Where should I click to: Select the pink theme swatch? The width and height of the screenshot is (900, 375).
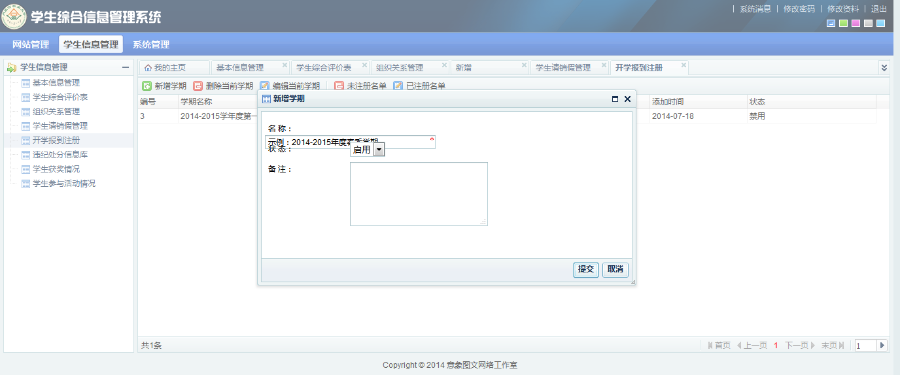(x=856, y=24)
